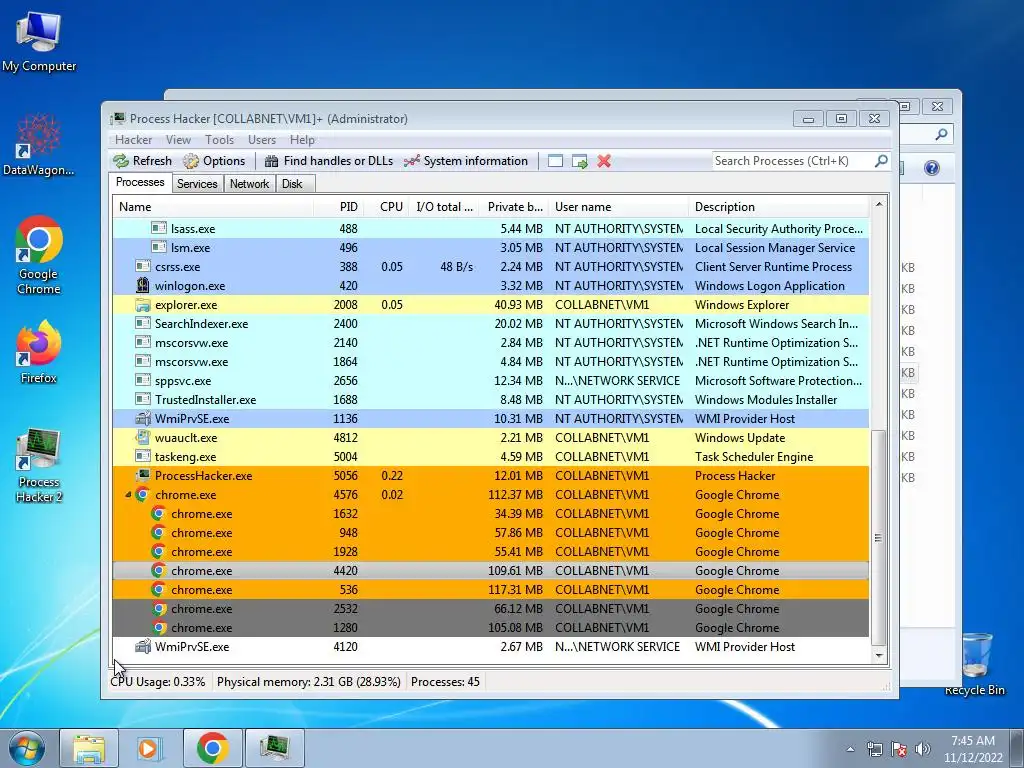This screenshot has width=1024, height=768.
Task: Collapse the chrome.exe 4576 process tree
Action: (128, 495)
